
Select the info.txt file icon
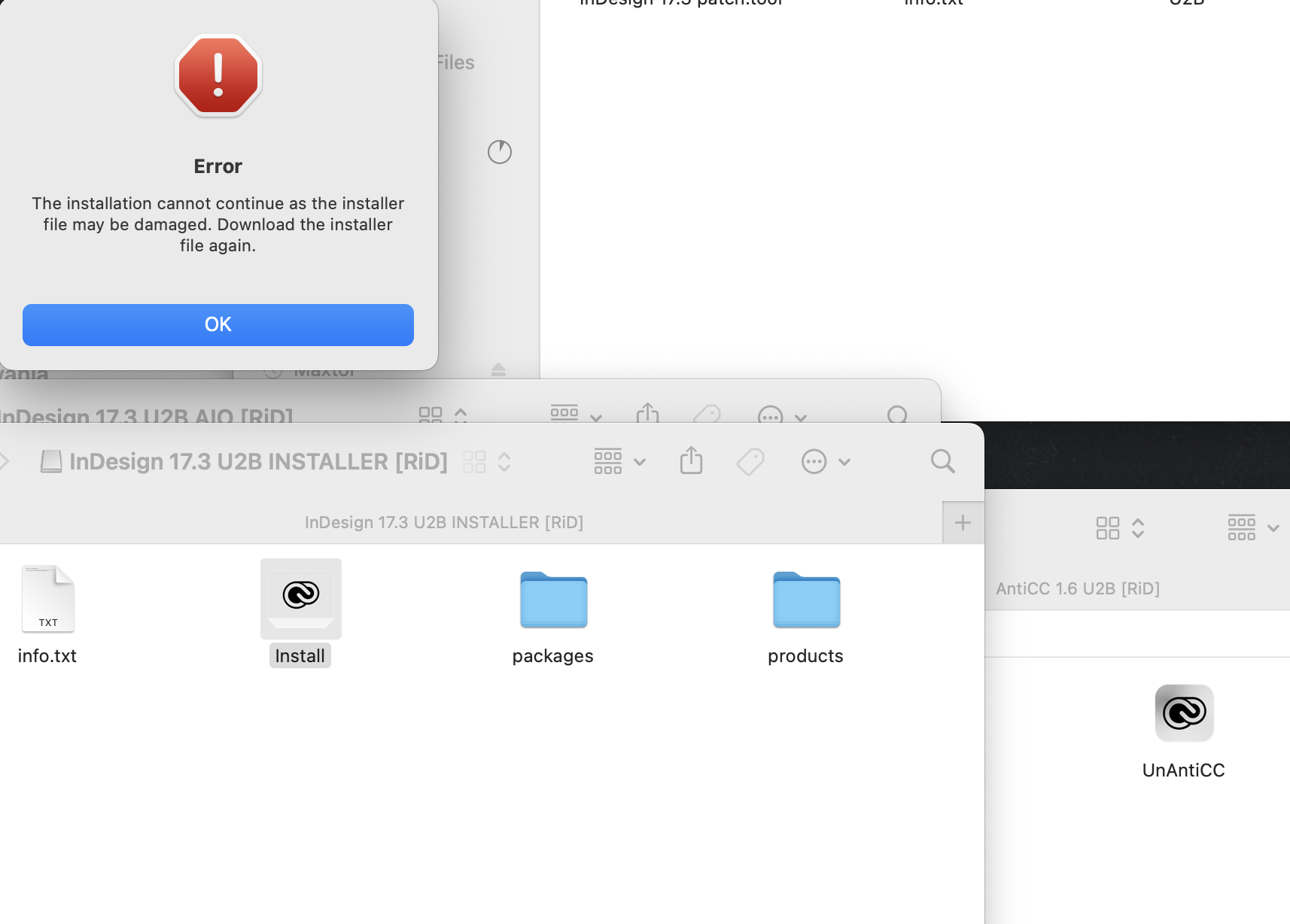[48, 598]
